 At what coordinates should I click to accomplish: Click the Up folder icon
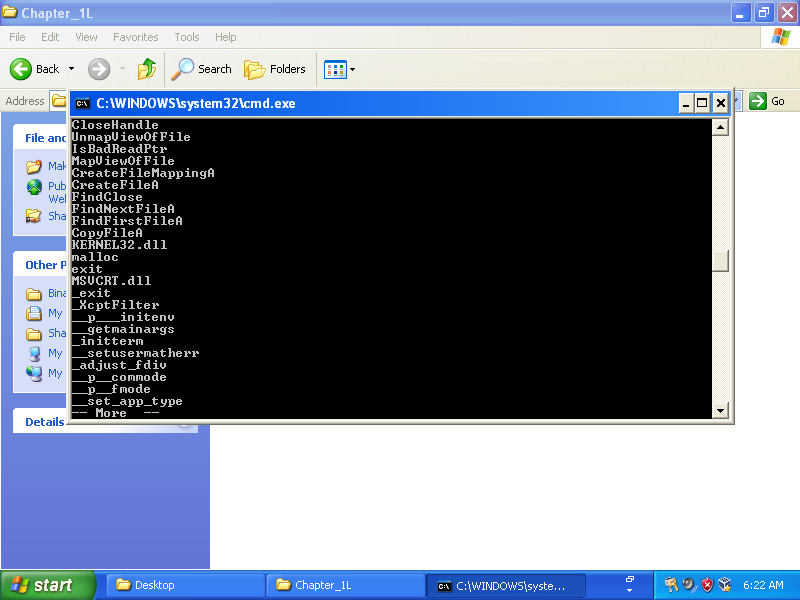(x=147, y=69)
